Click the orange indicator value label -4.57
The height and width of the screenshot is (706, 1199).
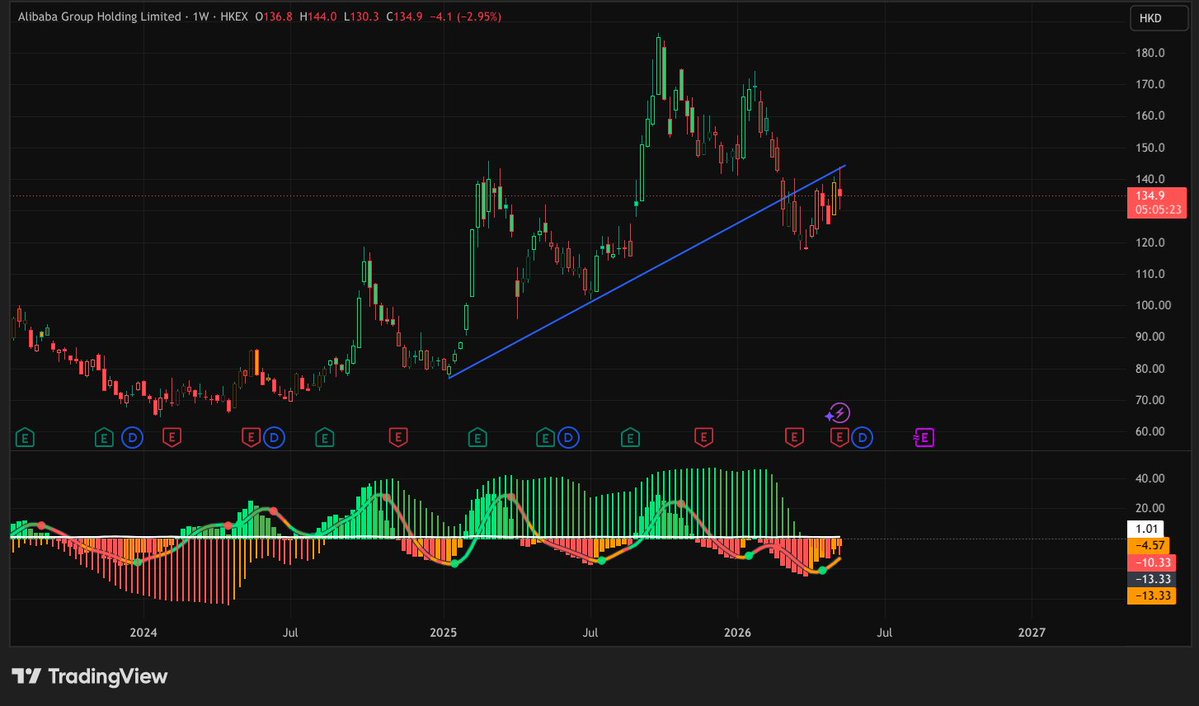coord(1150,545)
